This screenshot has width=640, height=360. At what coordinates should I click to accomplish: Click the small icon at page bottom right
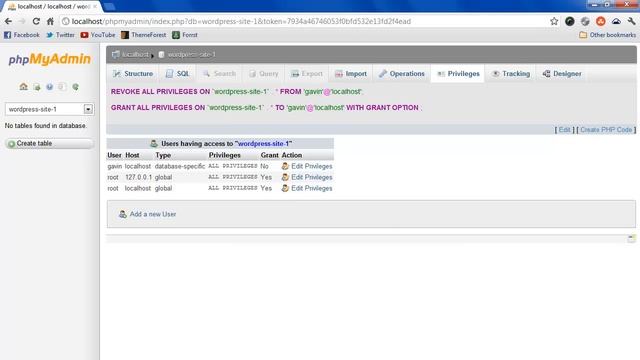coord(631,238)
